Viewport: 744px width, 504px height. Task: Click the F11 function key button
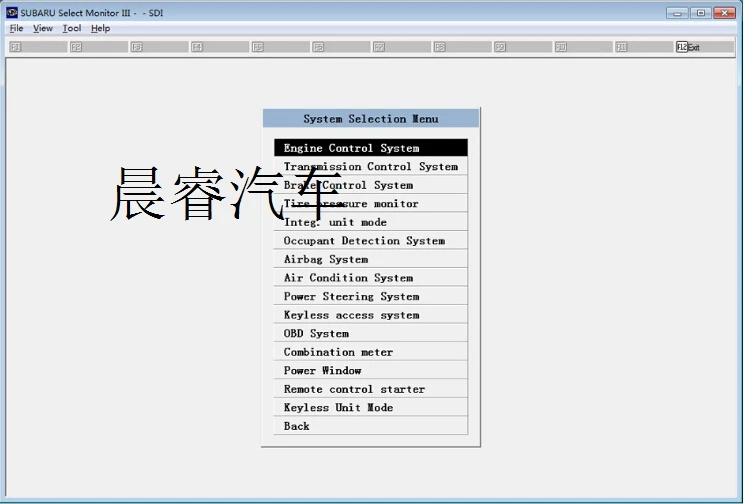pyautogui.click(x=644, y=47)
